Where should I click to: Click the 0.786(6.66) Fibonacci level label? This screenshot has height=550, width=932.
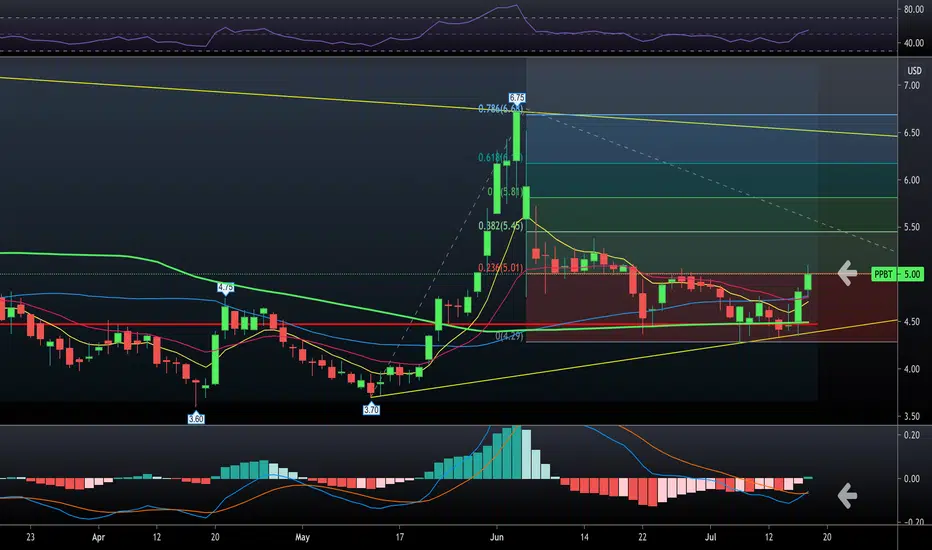(x=500, y=109)
